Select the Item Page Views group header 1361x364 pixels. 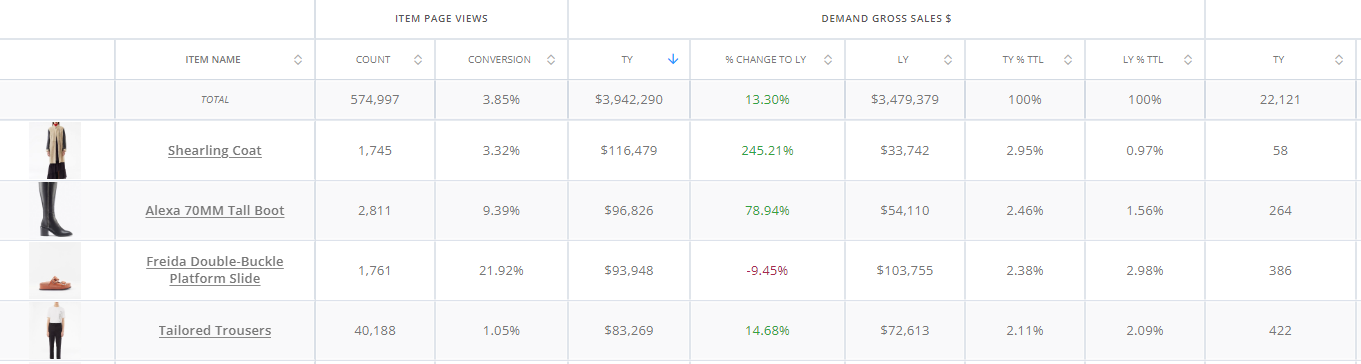tap(441, 19)
